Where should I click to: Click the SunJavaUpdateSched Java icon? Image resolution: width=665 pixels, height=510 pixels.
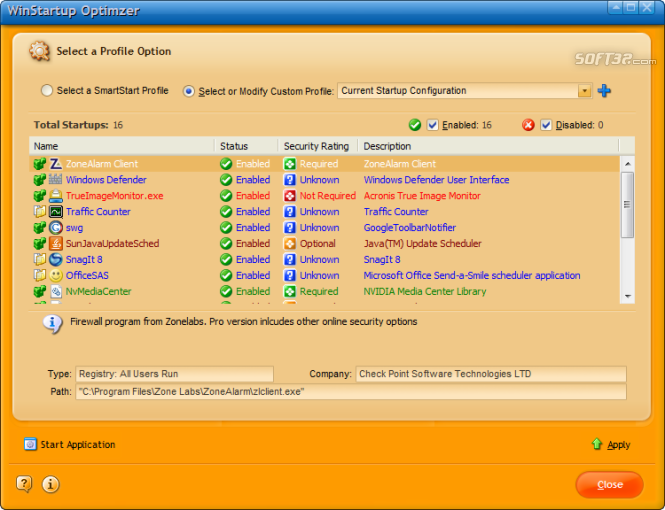click(x=56, y=243)
